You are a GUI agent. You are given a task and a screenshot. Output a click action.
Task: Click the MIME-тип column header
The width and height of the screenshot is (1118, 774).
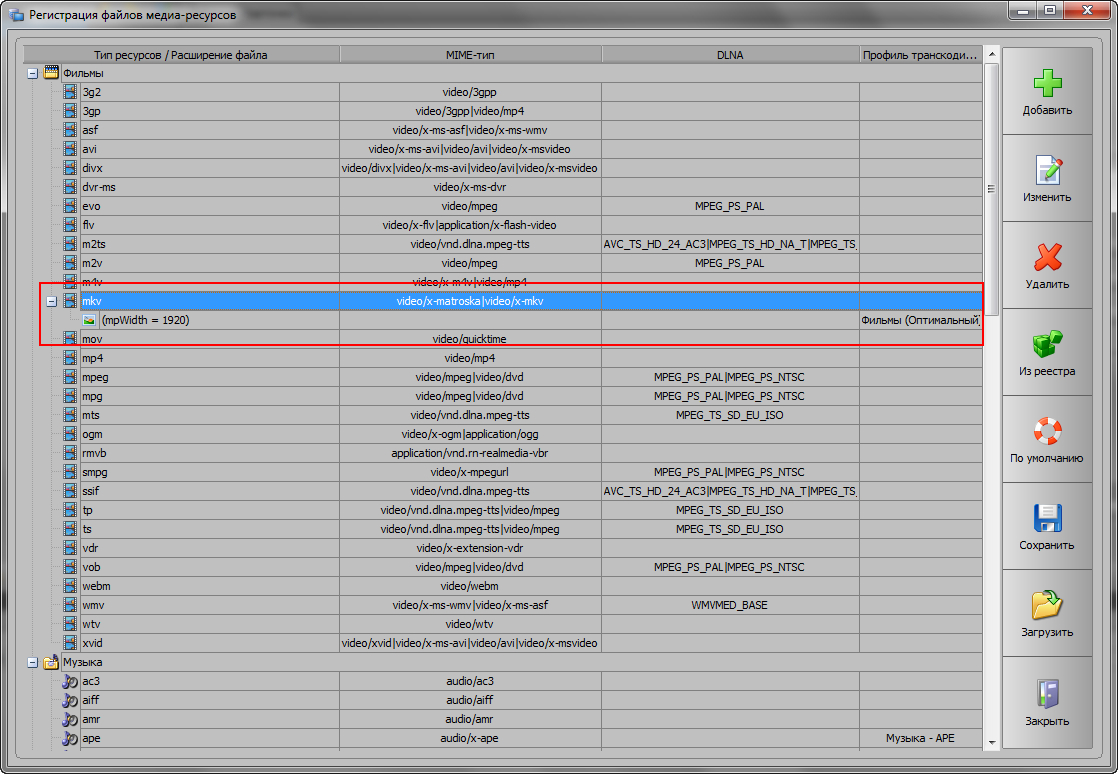coord(470,55)
